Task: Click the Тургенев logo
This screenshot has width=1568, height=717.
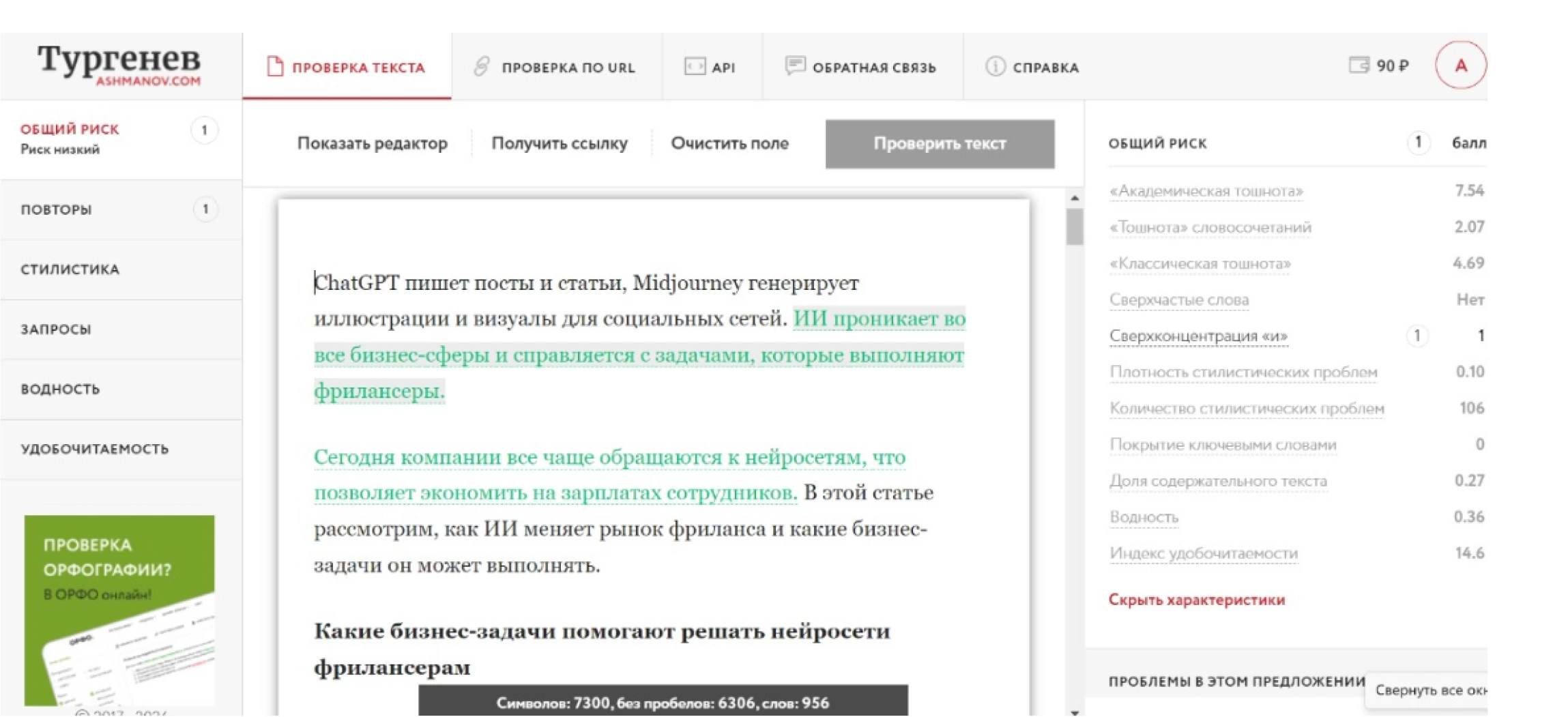Action: coord(119,65)
